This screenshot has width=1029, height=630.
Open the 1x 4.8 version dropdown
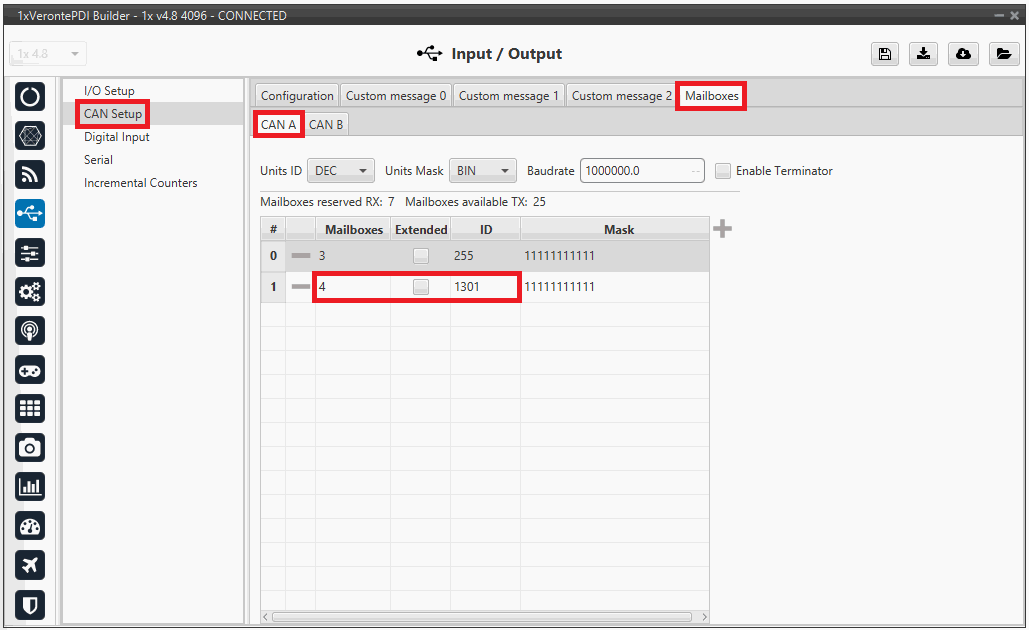(x=48, y=54)
